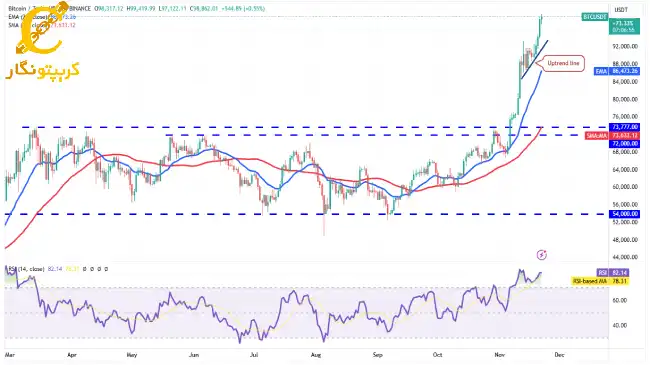The height and width of the screenshot is (365, 650).
Task: Select the Uptrend line callout annotation
Action: click(x=560, y=63)
